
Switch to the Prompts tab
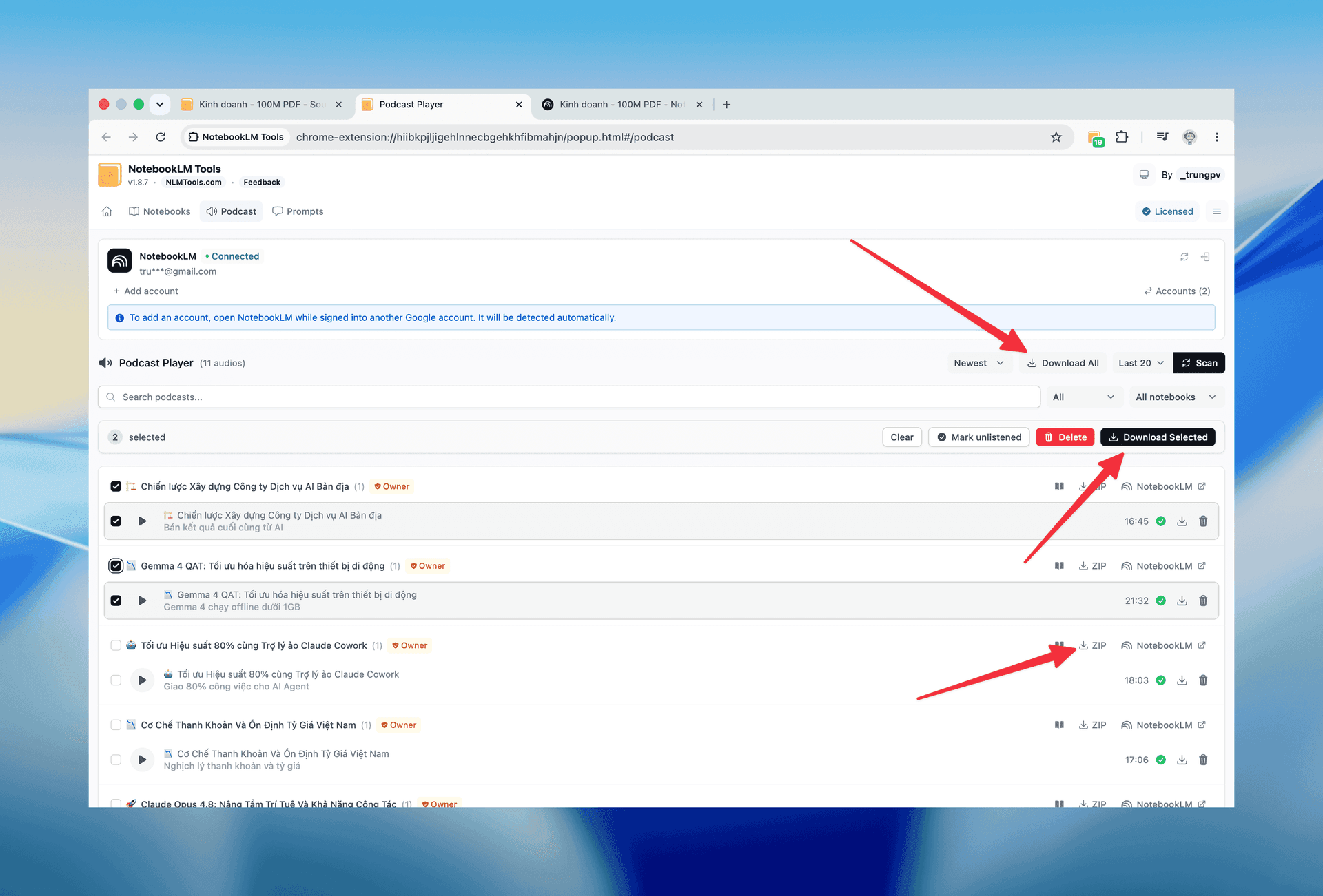(298, 211)
